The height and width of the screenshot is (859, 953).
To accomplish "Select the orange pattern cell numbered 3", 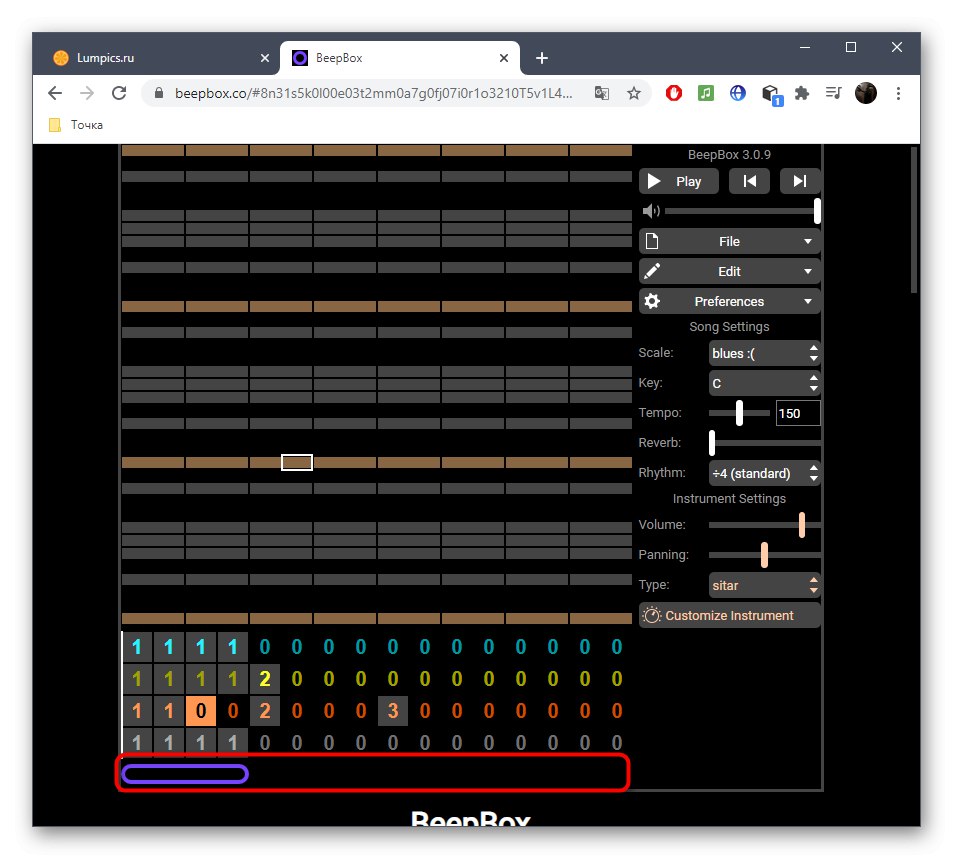I will click(x=393, y=711).
